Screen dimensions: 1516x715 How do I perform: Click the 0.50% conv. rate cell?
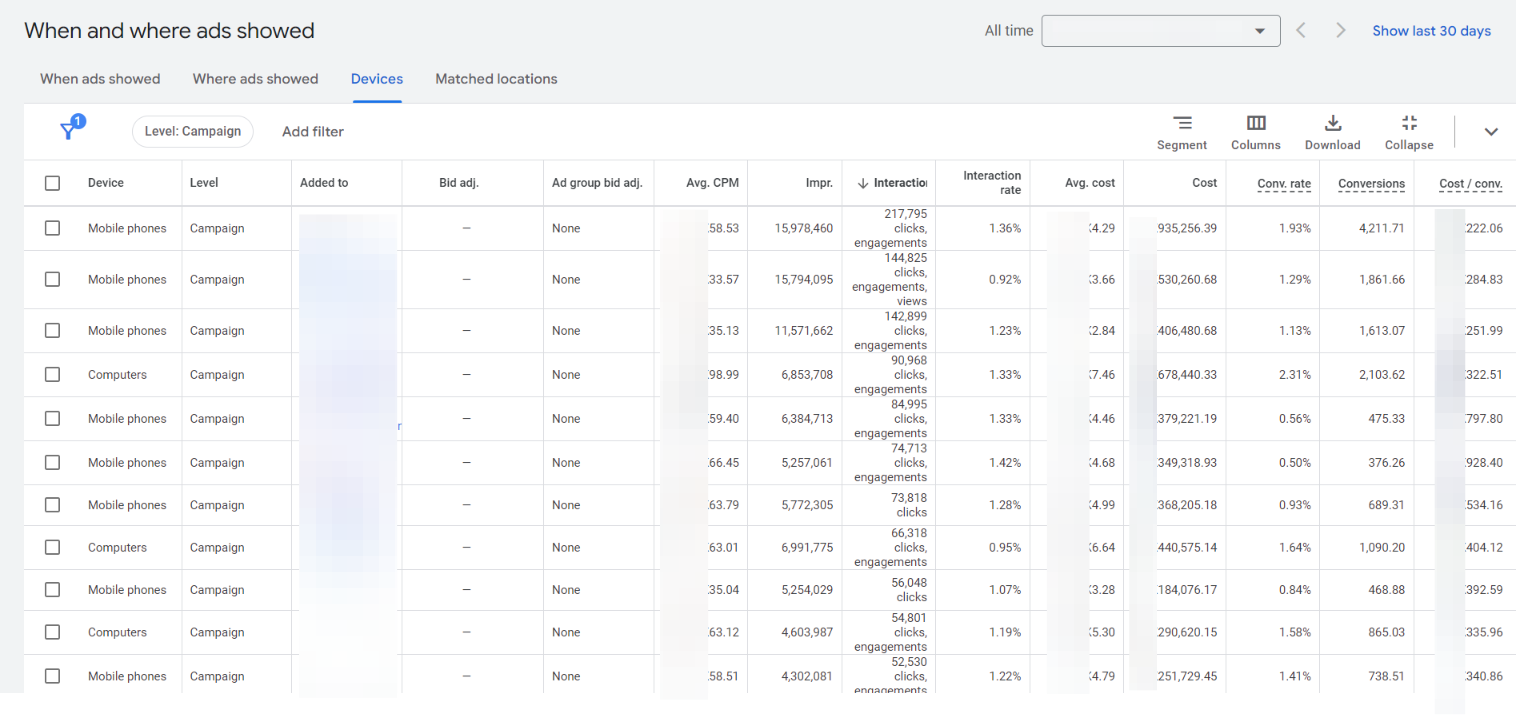coord(1294,462)
